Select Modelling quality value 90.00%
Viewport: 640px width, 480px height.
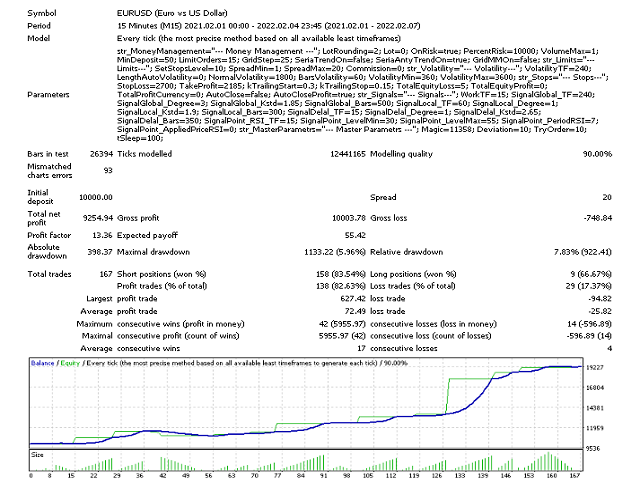(x=597, y=154)
